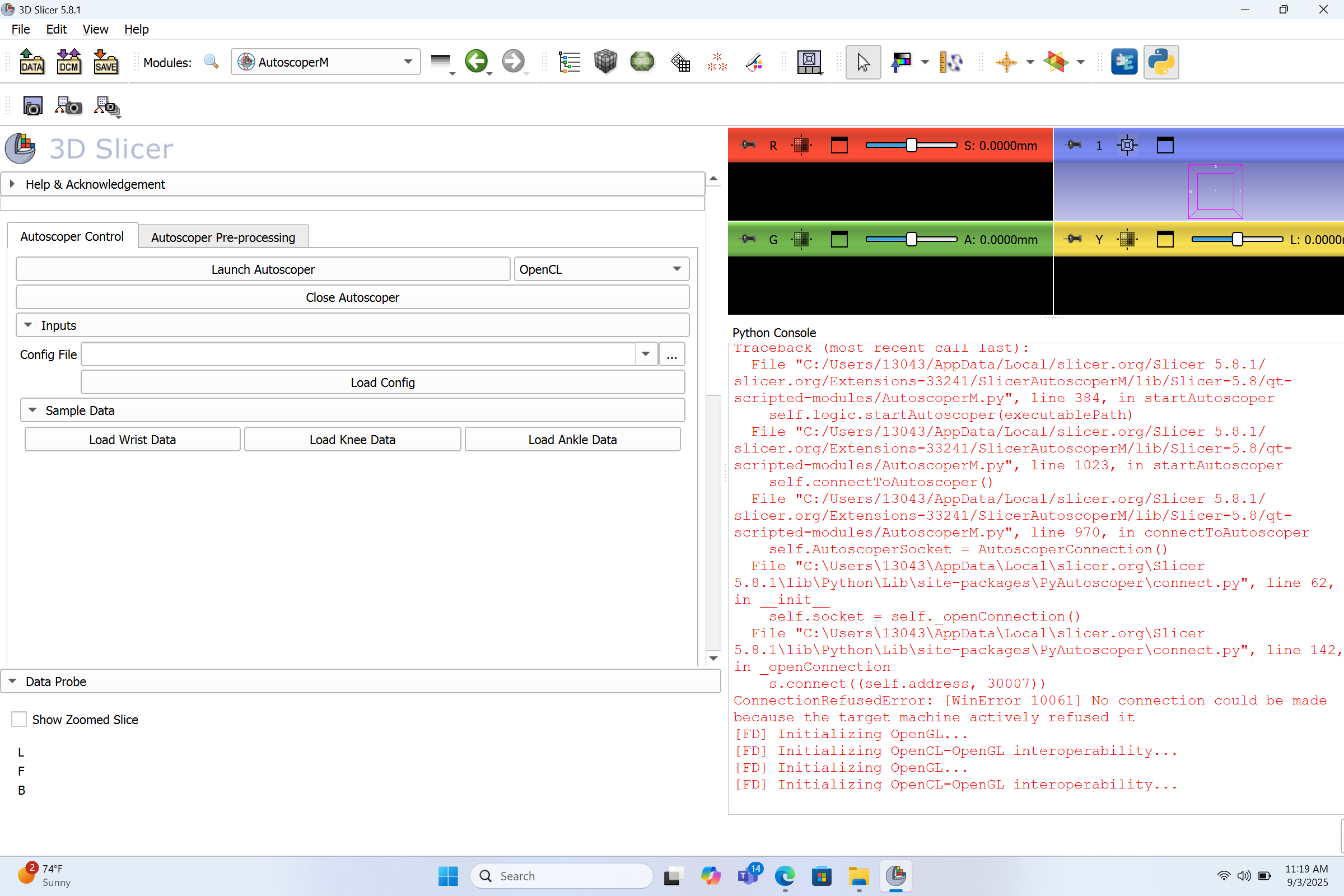
Task: Enable Show Zoomed Slice checkbox
Action: (20, 720)
